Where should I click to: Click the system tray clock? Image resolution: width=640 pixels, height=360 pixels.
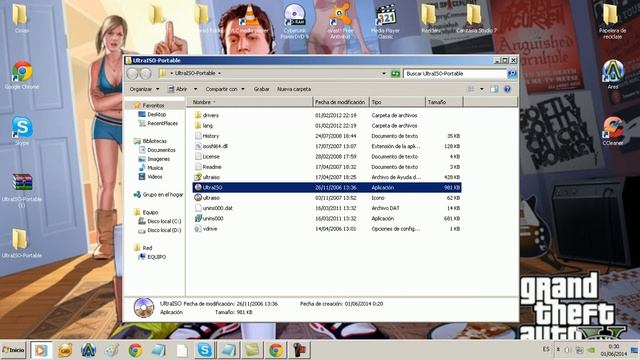614,350
